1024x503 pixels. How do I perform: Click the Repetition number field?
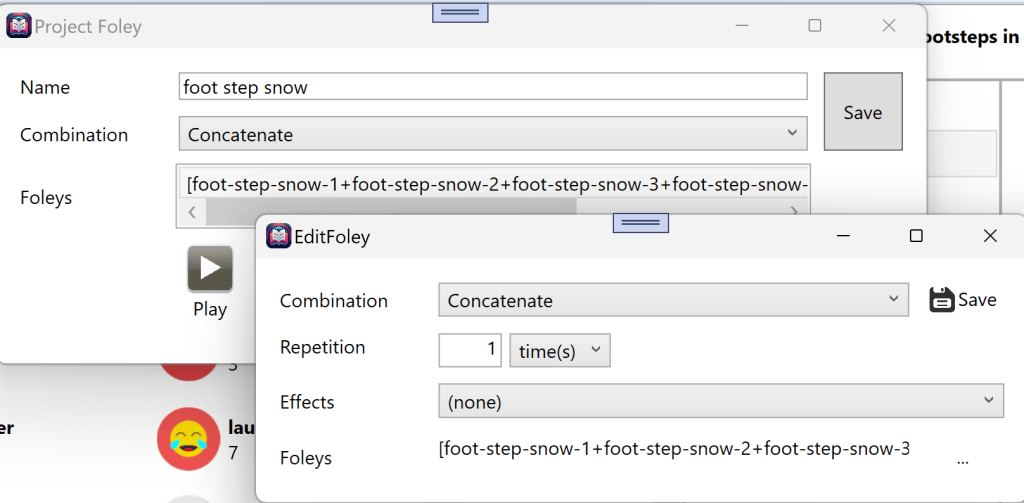tap(471, 350)
